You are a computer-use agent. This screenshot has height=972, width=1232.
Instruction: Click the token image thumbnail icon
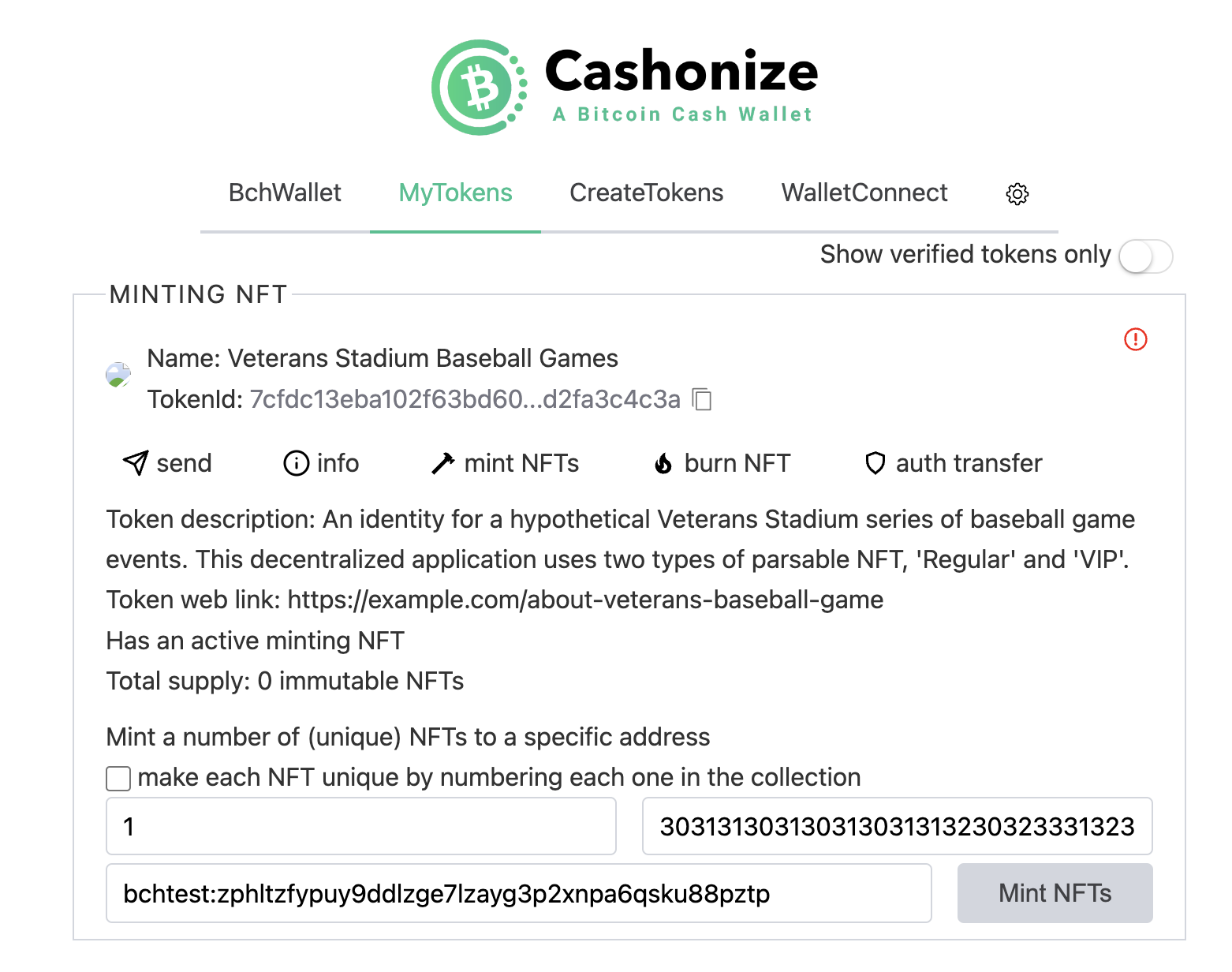tap(118, 375)
